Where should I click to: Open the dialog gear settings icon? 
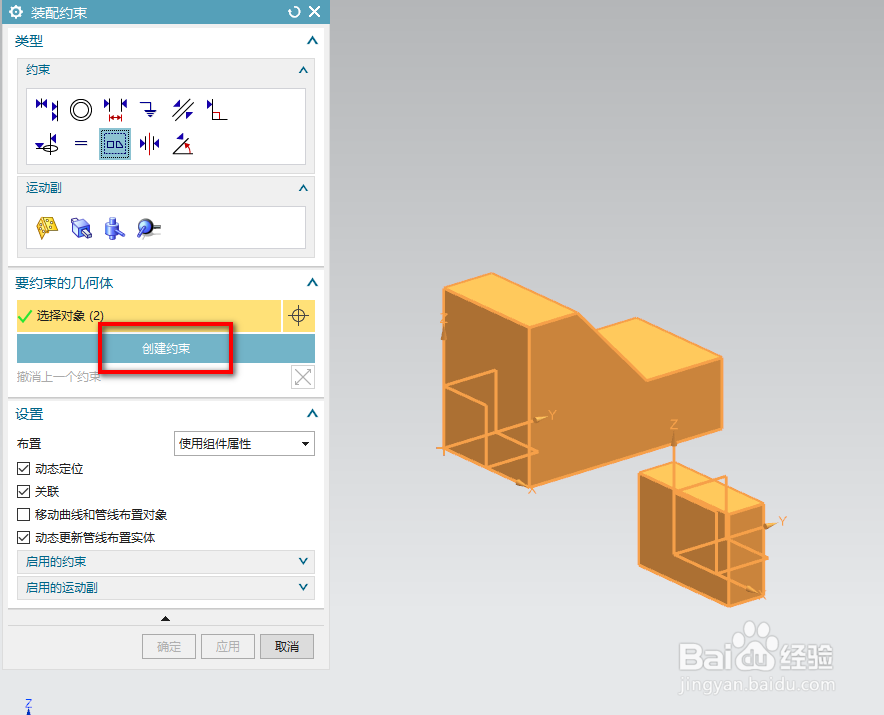[x=16, y=12]
